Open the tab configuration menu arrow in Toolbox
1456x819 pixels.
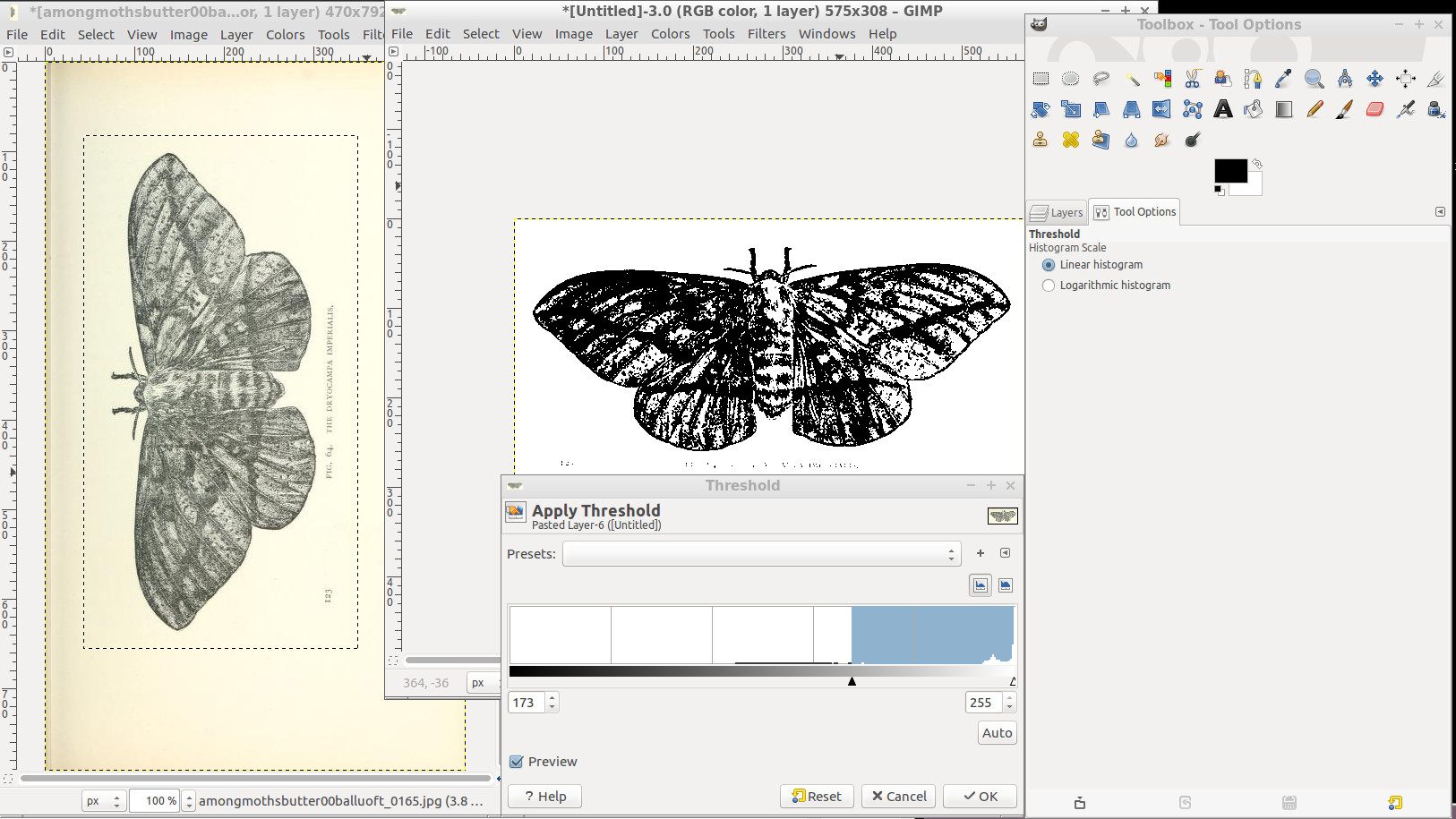pos(1440,212)
